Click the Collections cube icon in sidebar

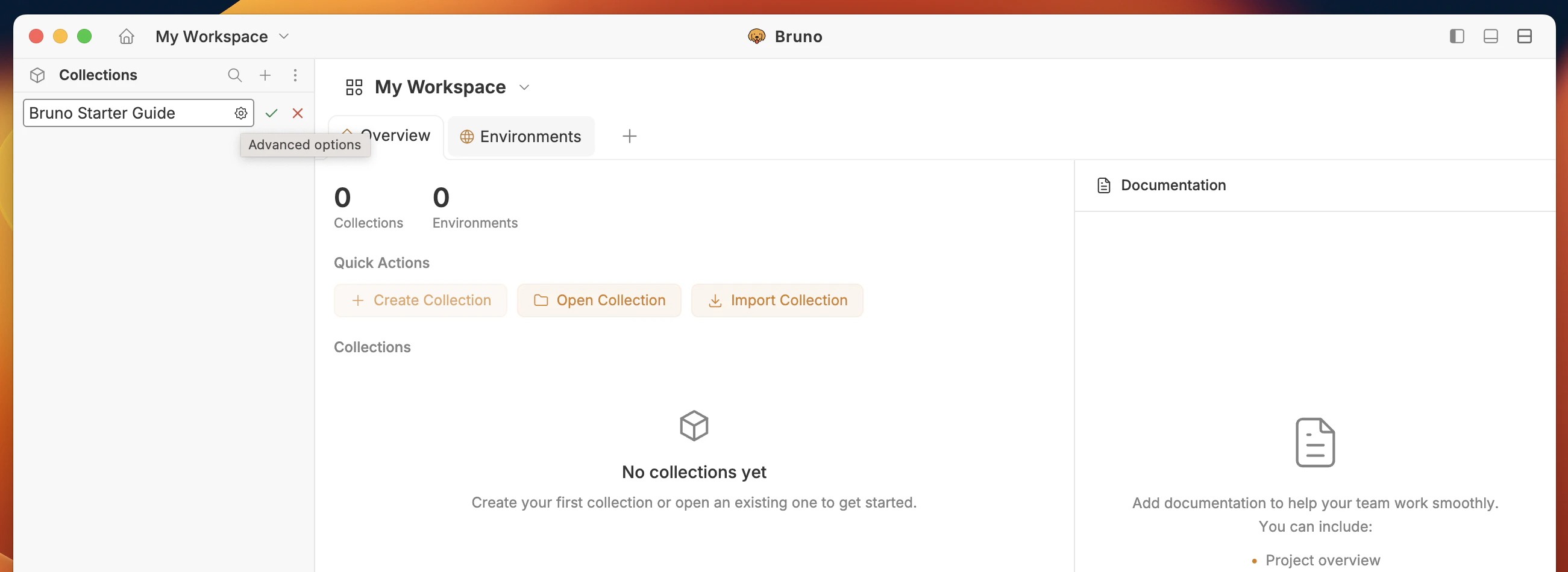(37, 75)
